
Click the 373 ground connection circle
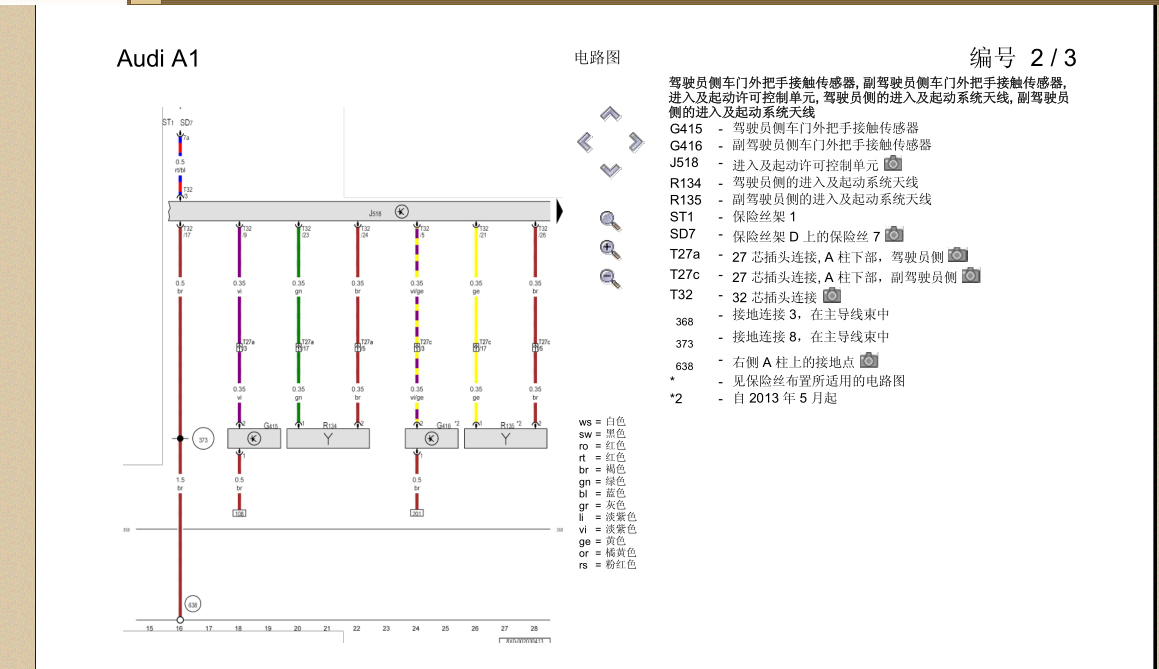203,439
